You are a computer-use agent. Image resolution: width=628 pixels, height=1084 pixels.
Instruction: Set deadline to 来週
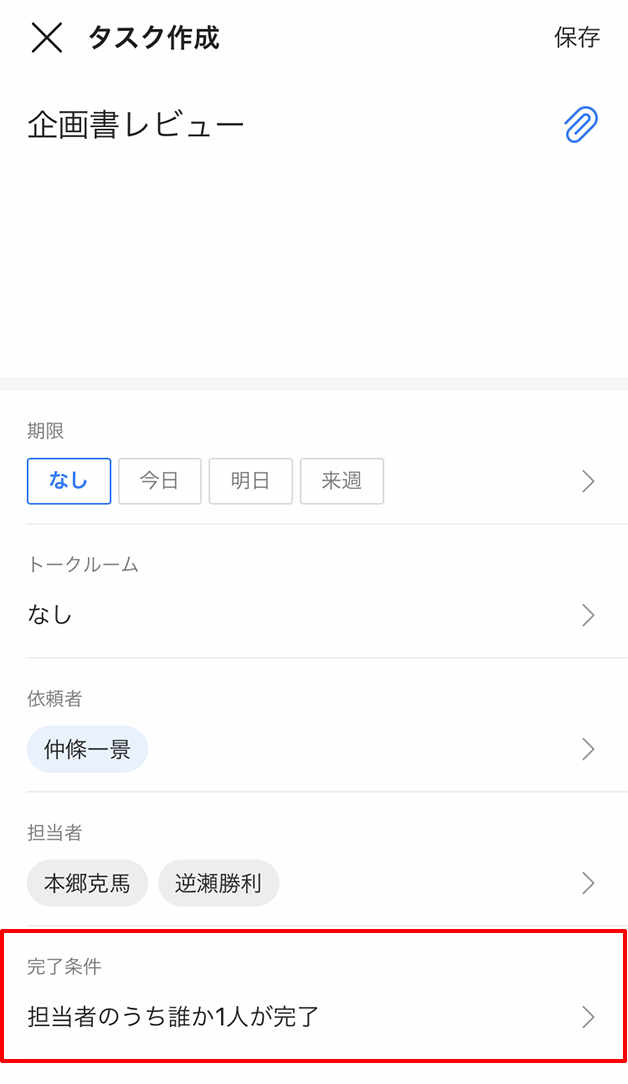coord(341,481)
